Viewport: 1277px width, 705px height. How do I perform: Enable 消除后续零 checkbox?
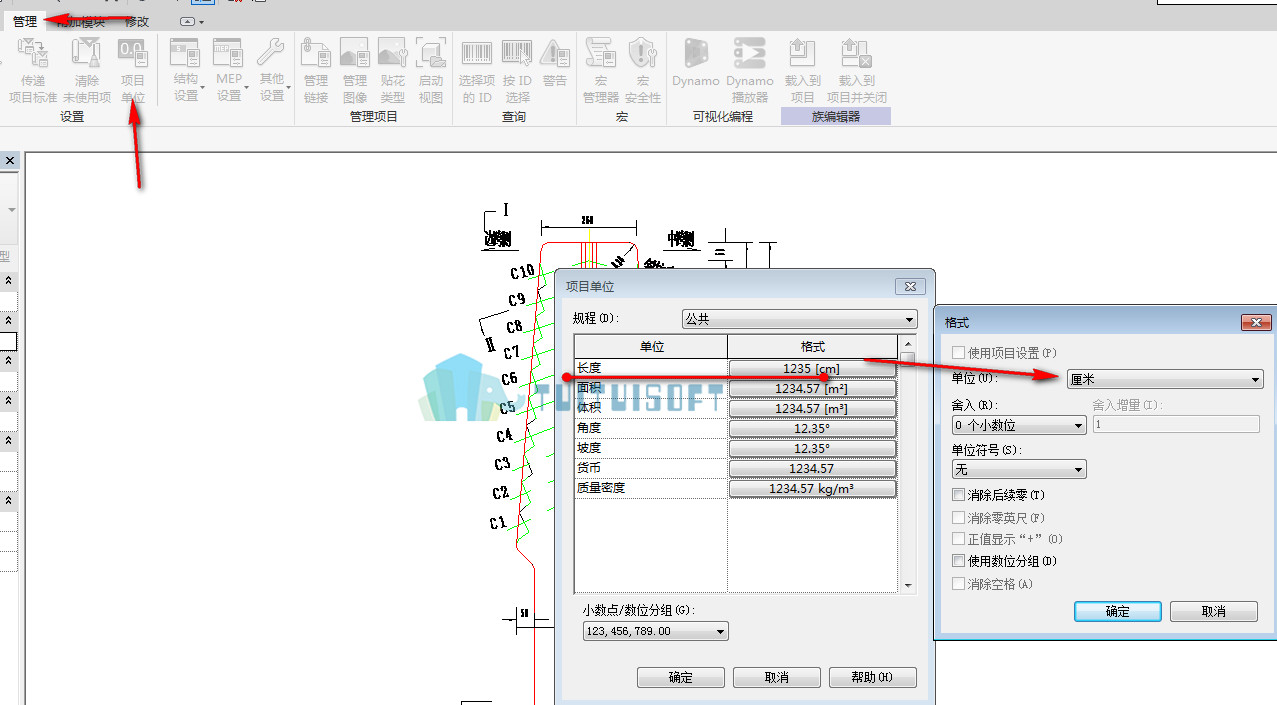(959, 495)
